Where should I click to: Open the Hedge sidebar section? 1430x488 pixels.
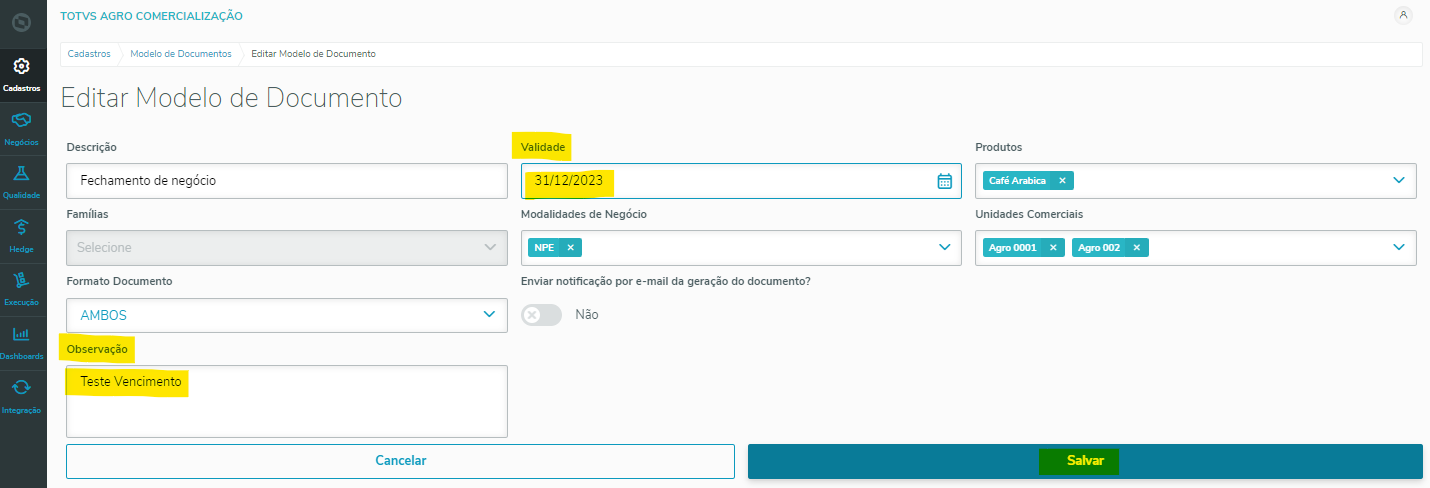tap(22, 236)
